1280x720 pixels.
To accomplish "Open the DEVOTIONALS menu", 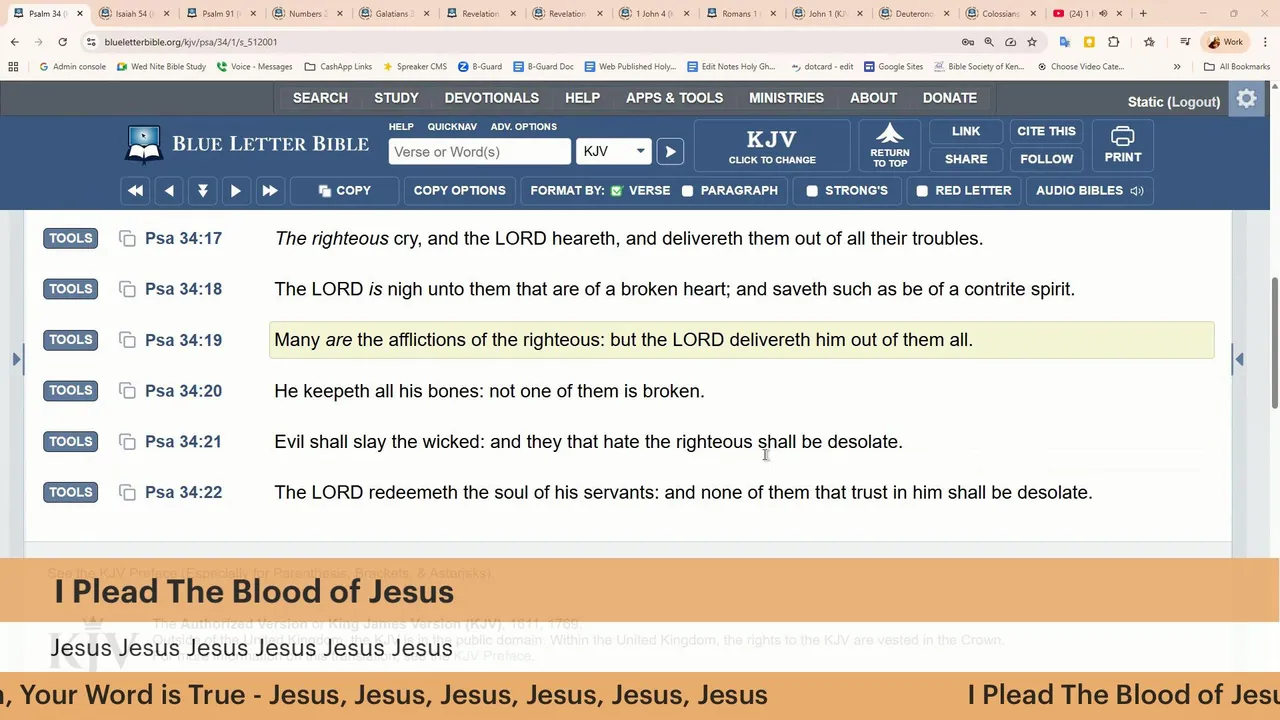I will [491, 98].
